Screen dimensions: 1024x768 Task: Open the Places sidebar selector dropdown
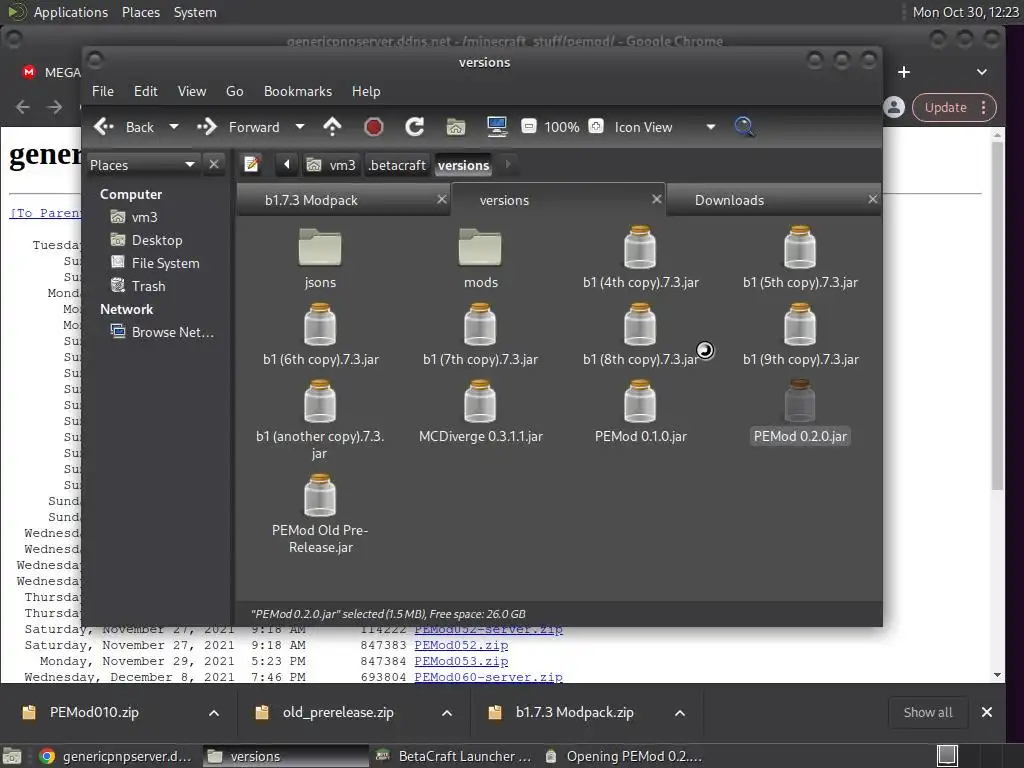pyautogui.click(x=143, y=165)
